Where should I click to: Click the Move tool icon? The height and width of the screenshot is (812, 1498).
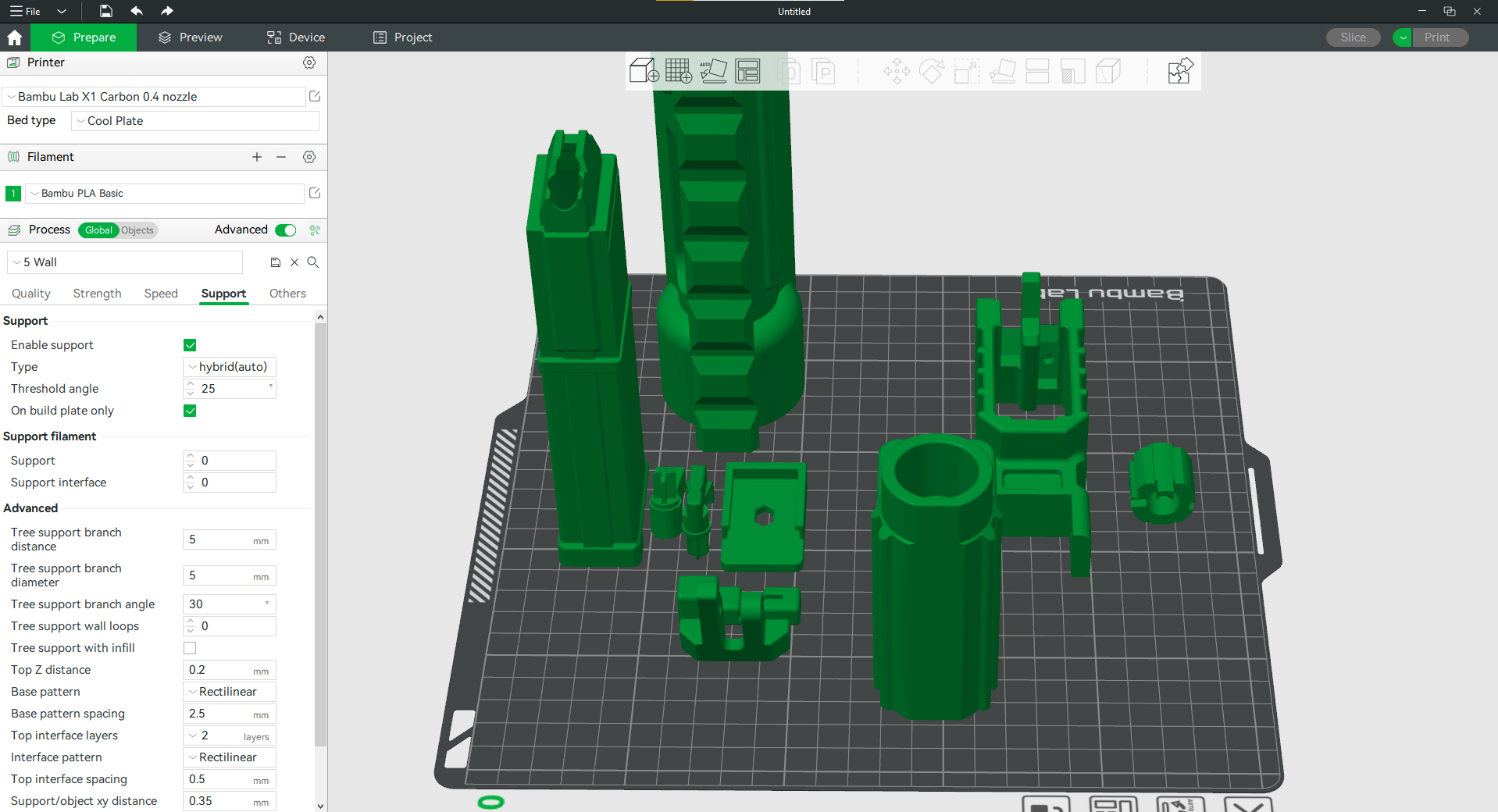(x=897, y=71)
